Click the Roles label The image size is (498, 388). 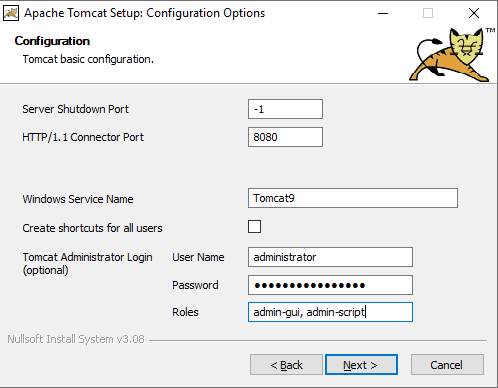coord(185,312)
